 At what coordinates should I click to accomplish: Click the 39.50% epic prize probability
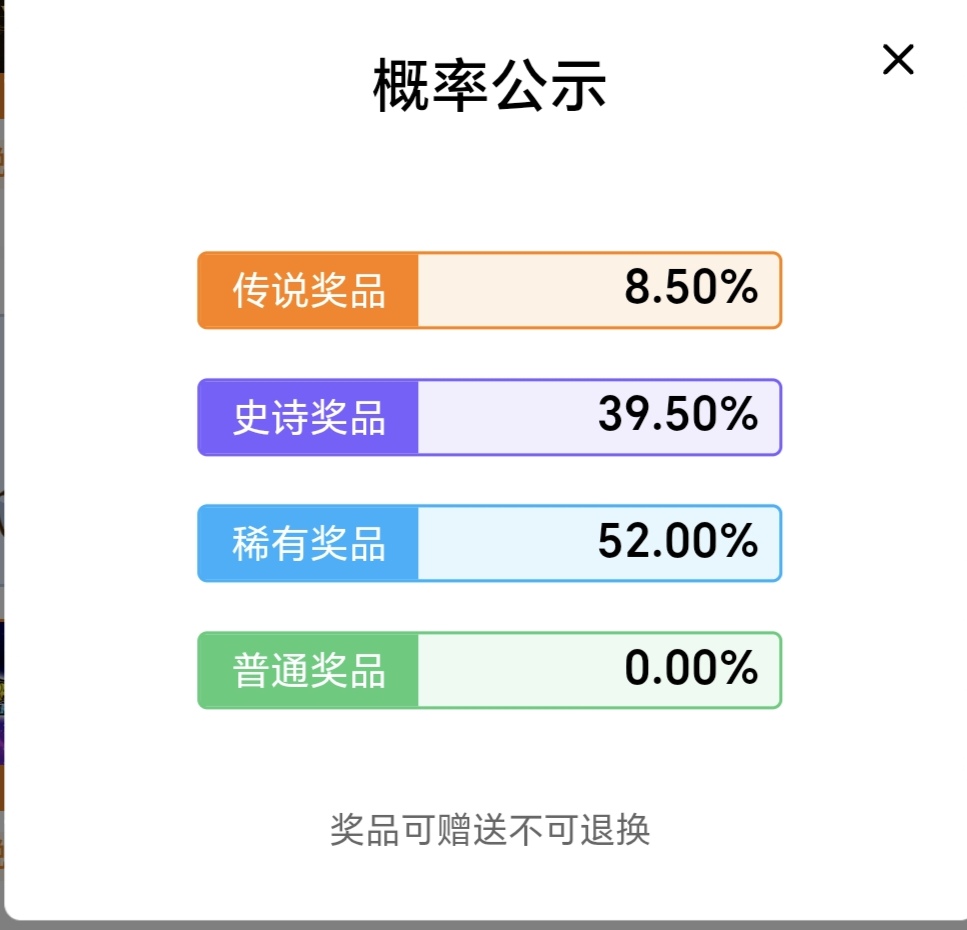click(x=678, y=416)
